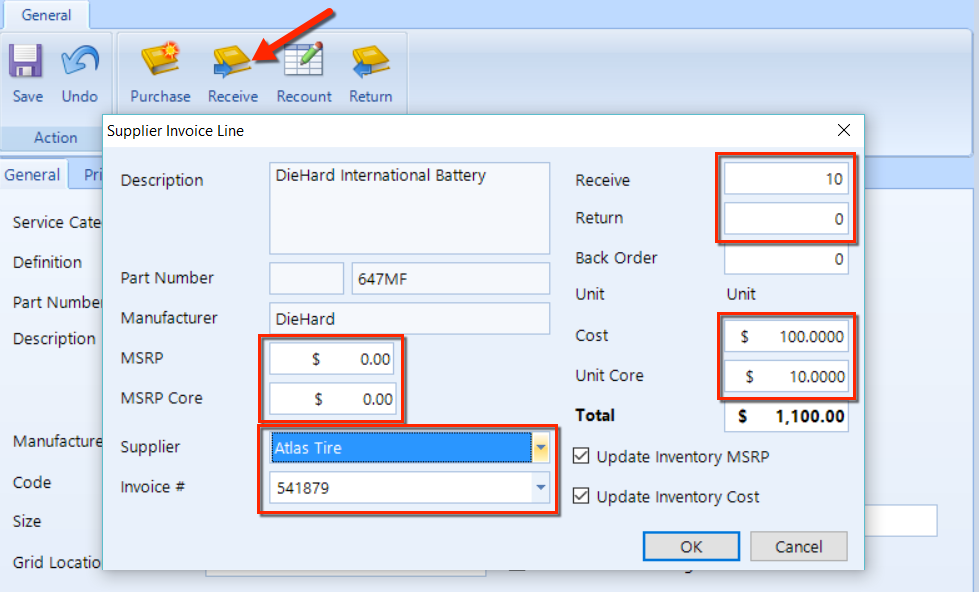Select the General ribbon tab
Viewport: 979px width, 592px height.
[x=46, y=15]
